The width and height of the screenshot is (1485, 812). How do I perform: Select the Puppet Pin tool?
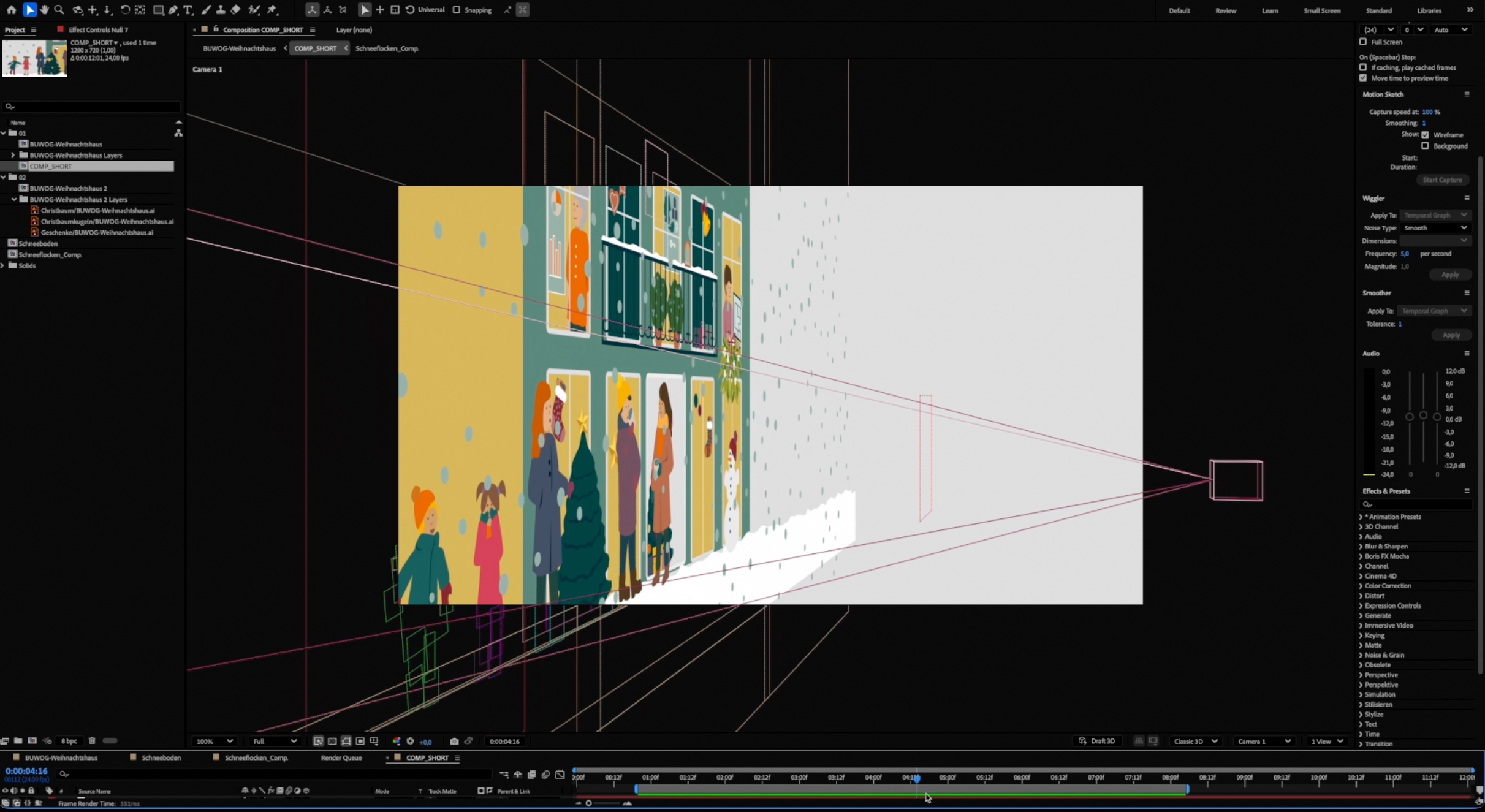click(272, 10)
